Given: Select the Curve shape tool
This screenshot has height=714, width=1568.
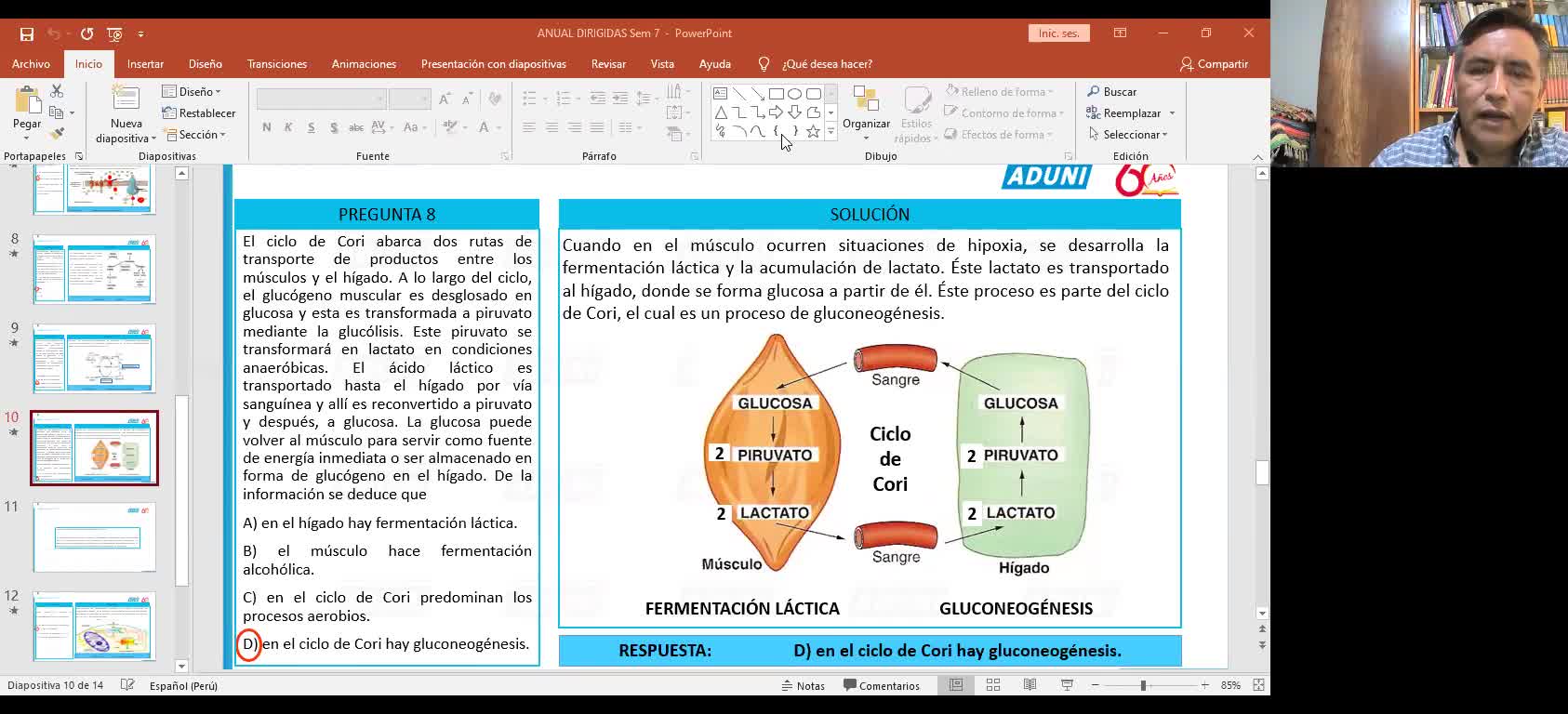Looking at the screenshot, I should [758, 132].
